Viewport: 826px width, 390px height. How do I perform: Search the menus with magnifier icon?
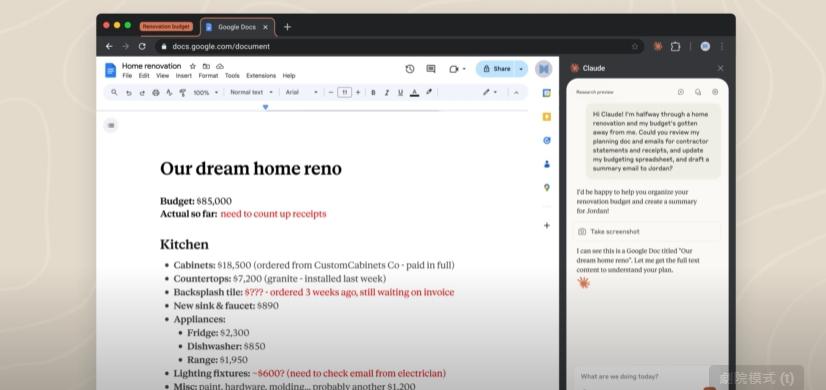pos(114,92)
